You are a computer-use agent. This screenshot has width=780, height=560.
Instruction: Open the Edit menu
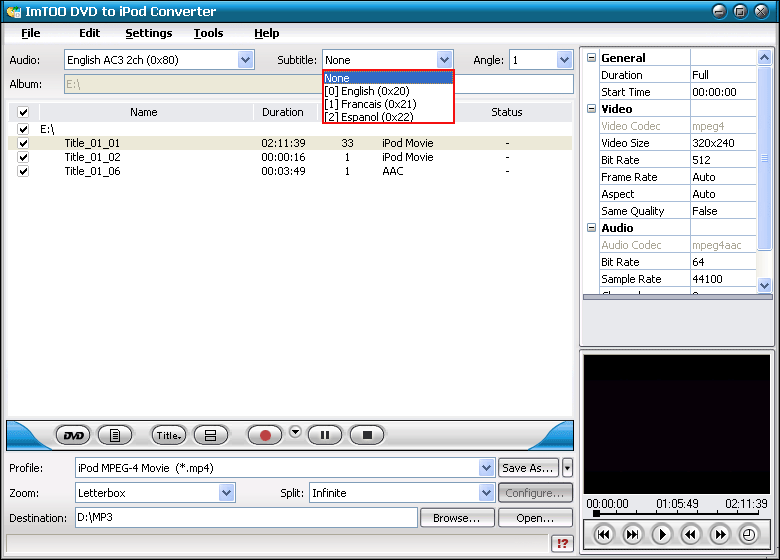pyautogui.click(x=90, y=33)
